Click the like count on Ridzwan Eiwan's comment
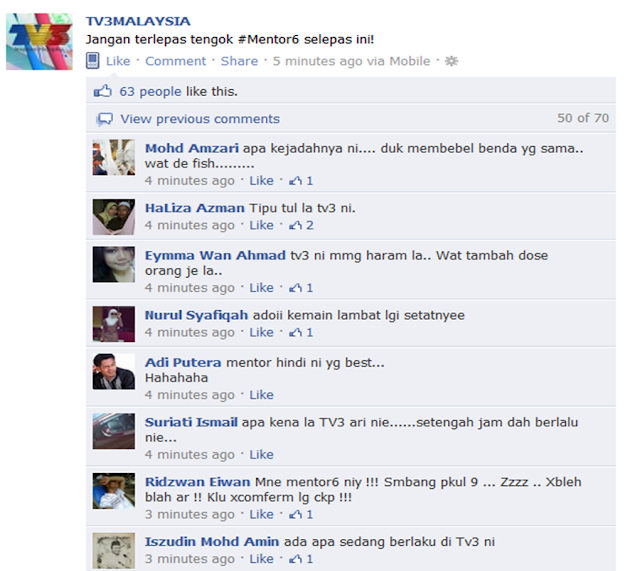640x571 pixels. 301,514
